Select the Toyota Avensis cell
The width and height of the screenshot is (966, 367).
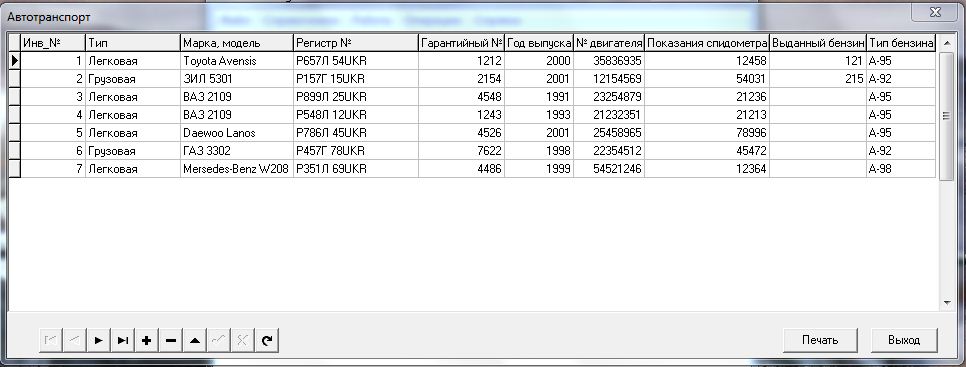[x=237, y=61]
